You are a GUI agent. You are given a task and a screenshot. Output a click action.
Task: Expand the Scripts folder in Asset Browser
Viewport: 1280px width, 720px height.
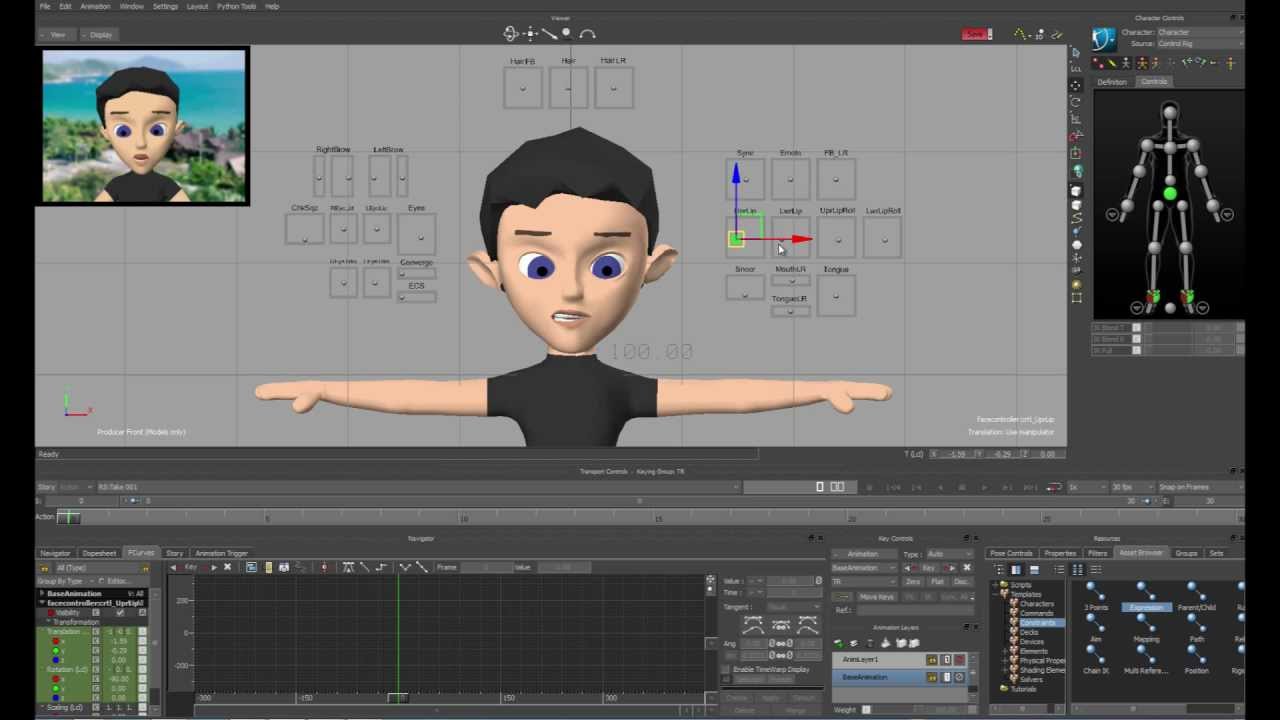coord(995,584)
